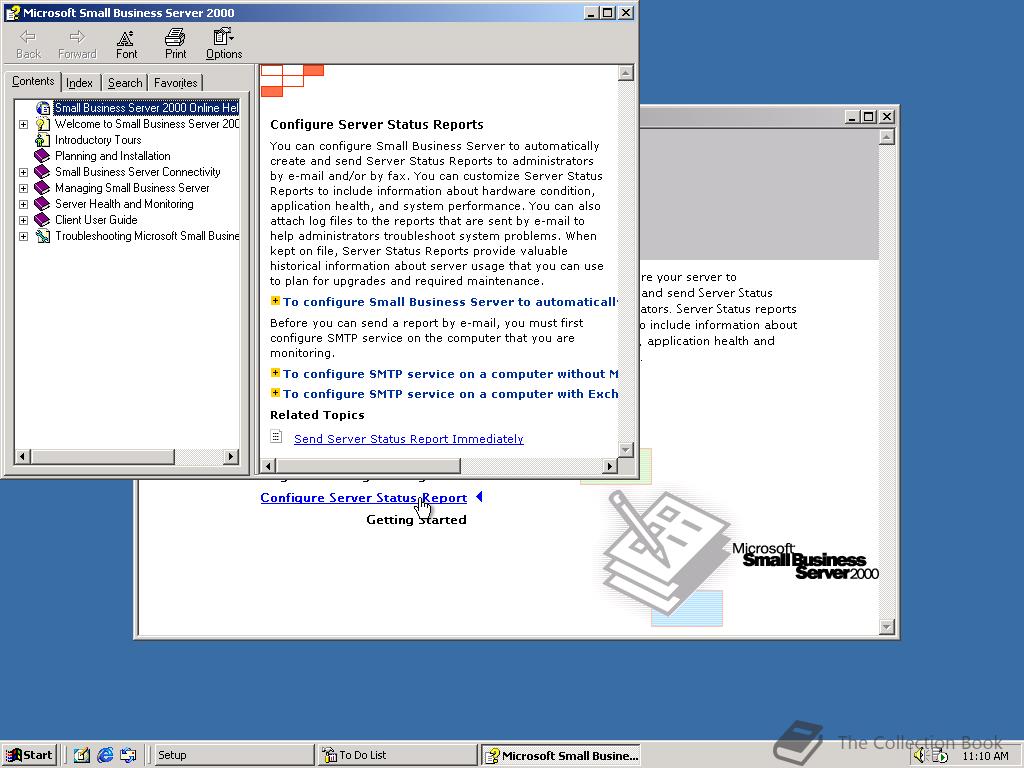Print the current help topic
The image size is (1024, 768).
click(x=175, y=44)
